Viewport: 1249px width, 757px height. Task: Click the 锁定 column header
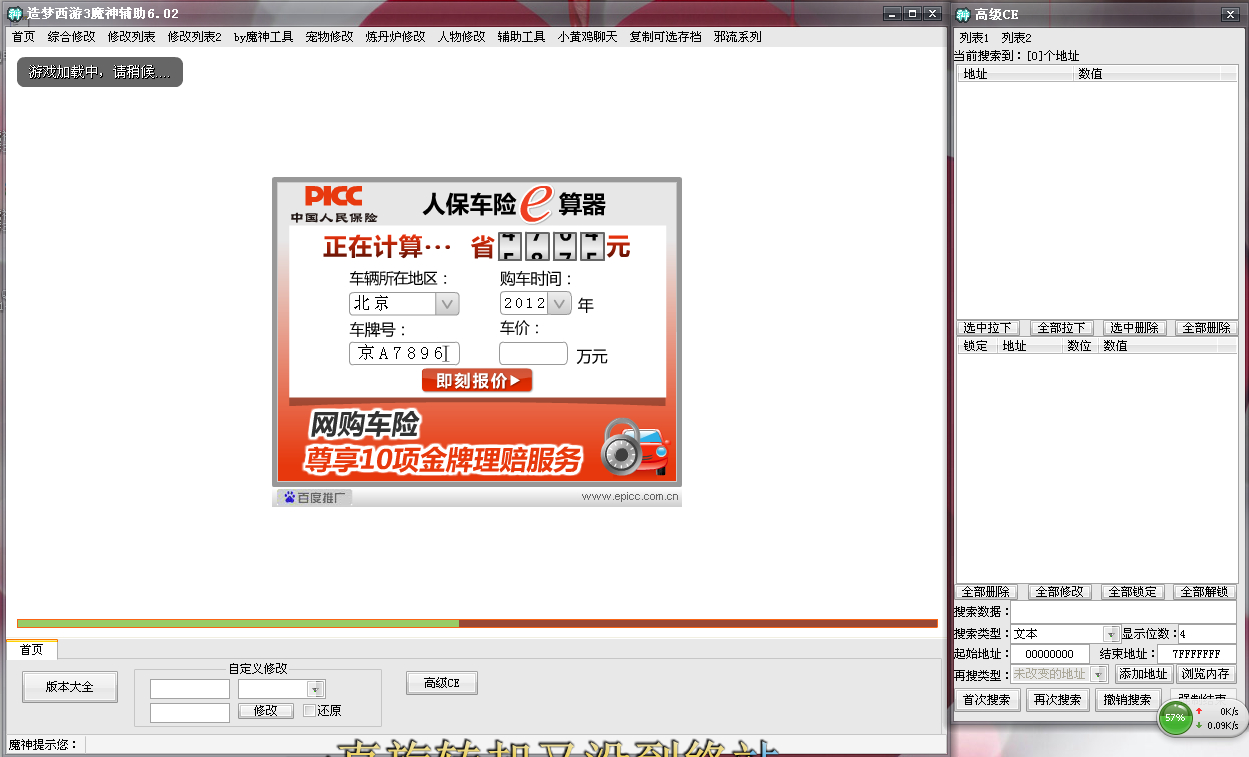coord(976,346)
